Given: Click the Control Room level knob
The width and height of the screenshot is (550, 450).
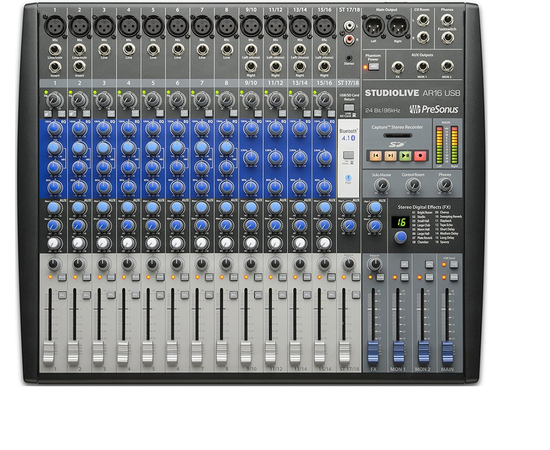Looking at the screenshot, I should (x=413, y=184).
